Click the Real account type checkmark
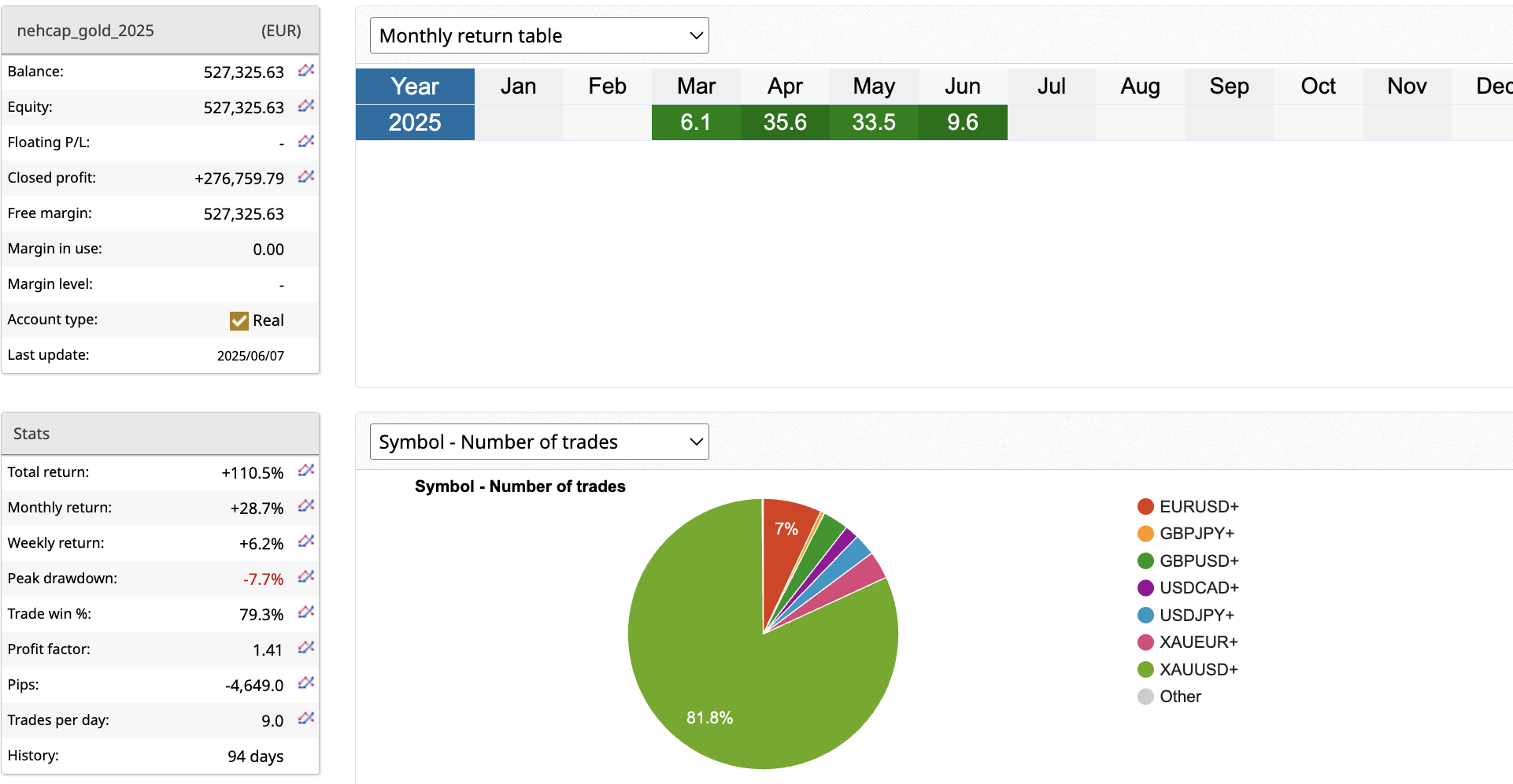 pos(239,320)
